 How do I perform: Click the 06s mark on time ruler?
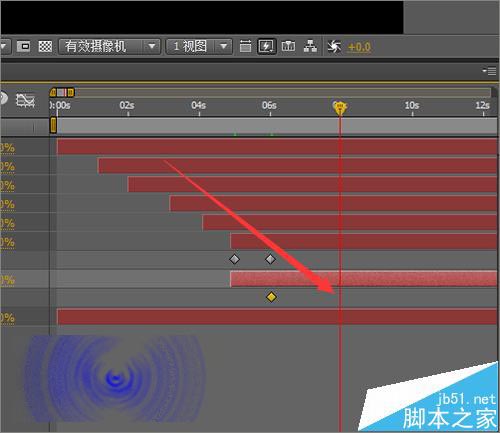point(269,106)
